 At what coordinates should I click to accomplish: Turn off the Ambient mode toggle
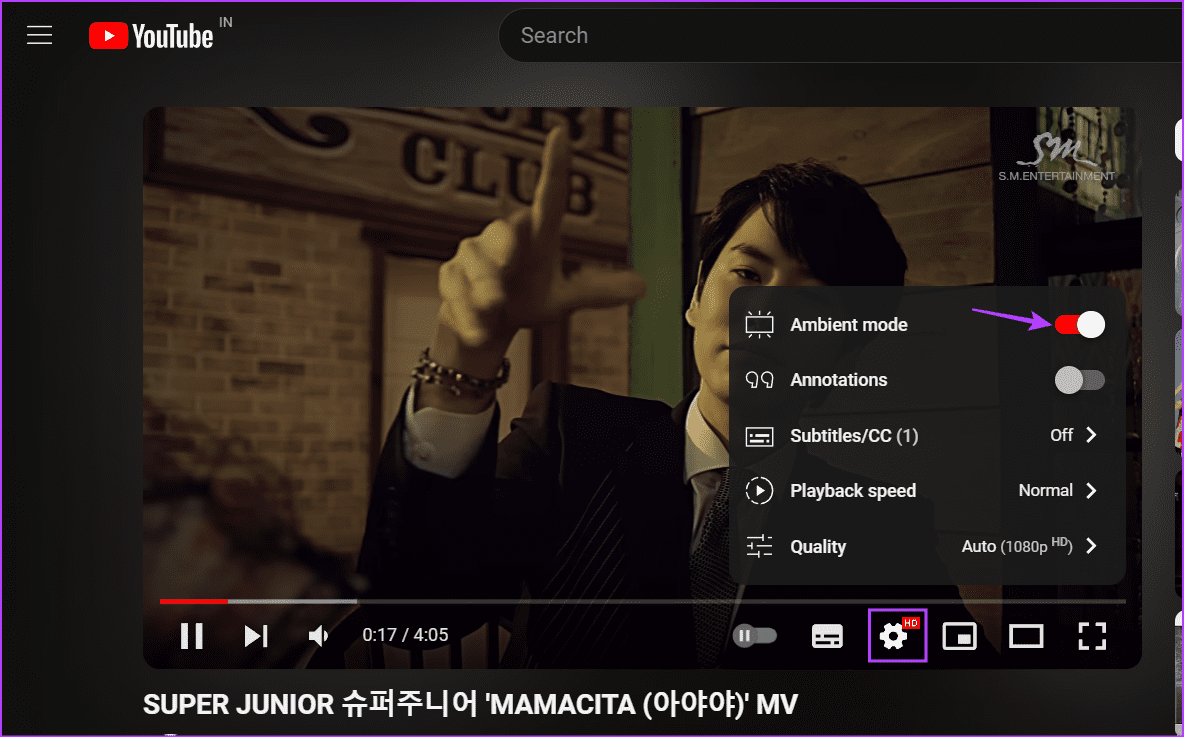1080,325
